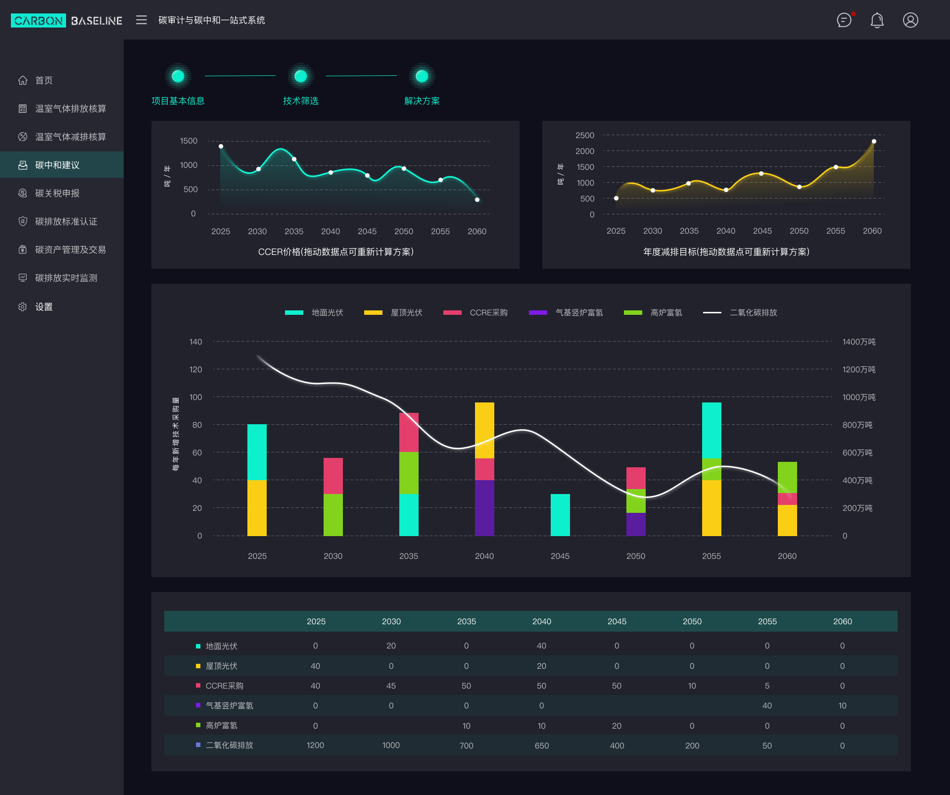This screenshot has width=950, height=795.
Task: Select 2040 data point on CCER价格 chart
Action: (x=330, y=173)
